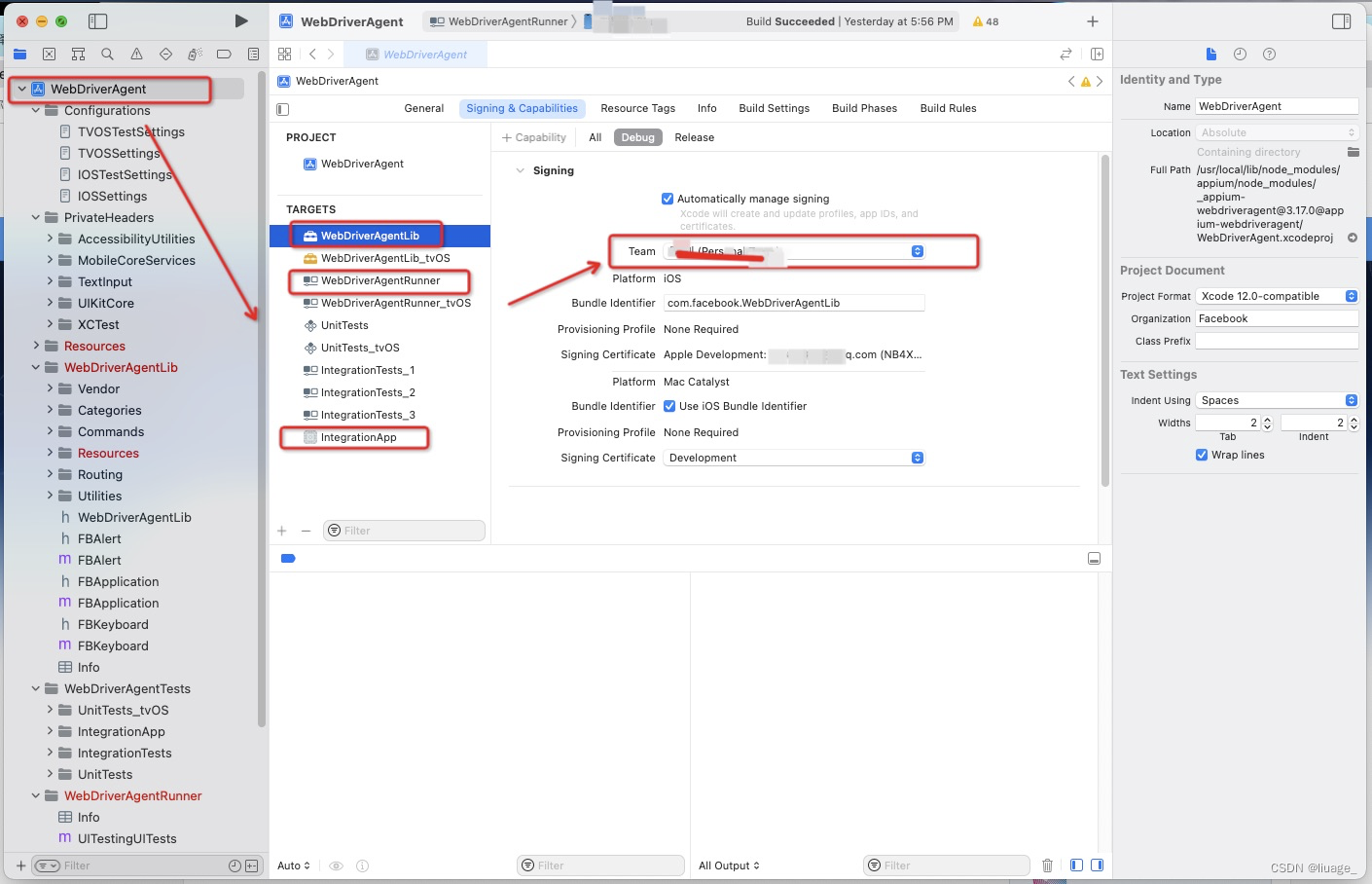Viewport: 1372px width, 884px height.
Task: Switch to the Build Settings tab
Action: click(x=775, y=108)
